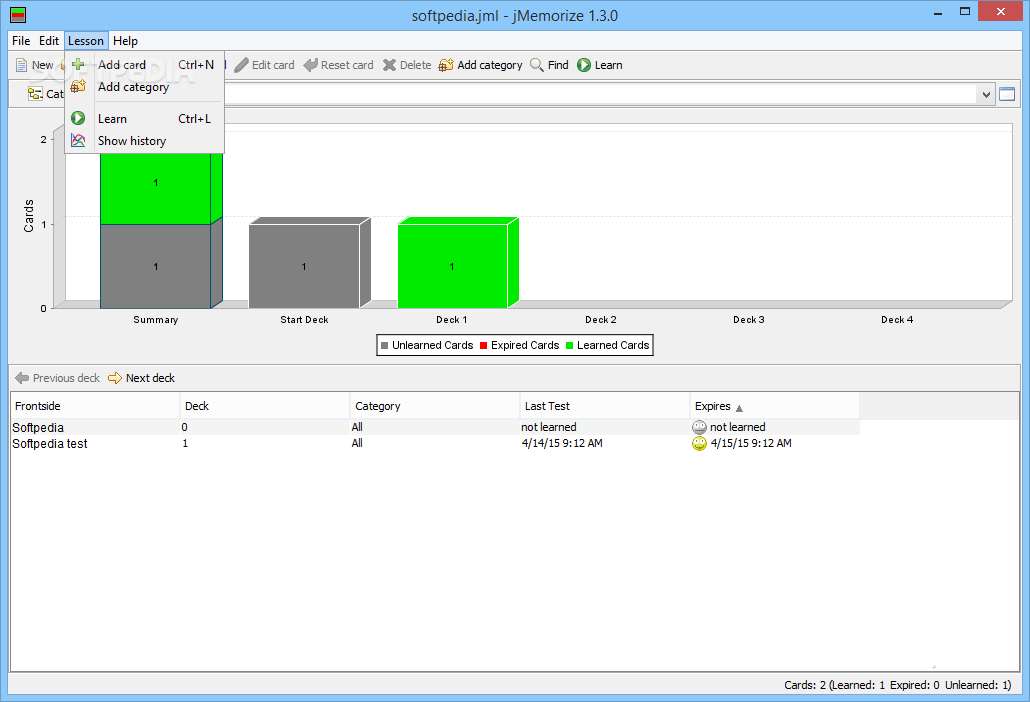Sort table by Frontside column
Viewport: 1030px width, 702px height.
coord(95,406)
